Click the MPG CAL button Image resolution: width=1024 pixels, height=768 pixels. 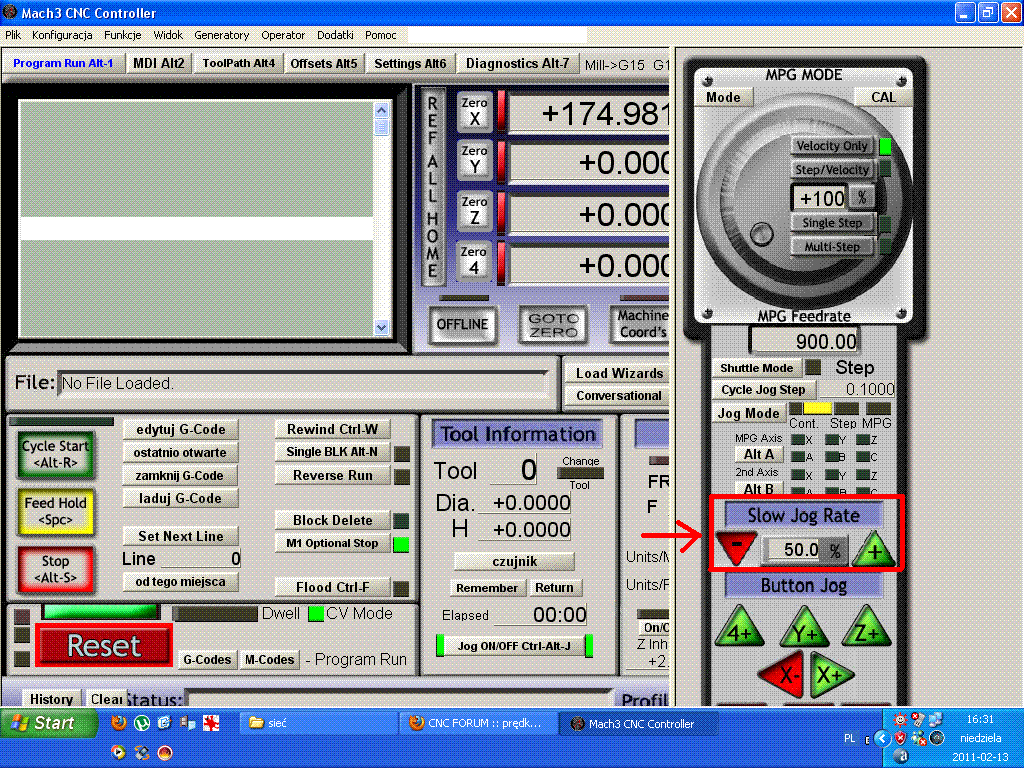pos(882,97)
